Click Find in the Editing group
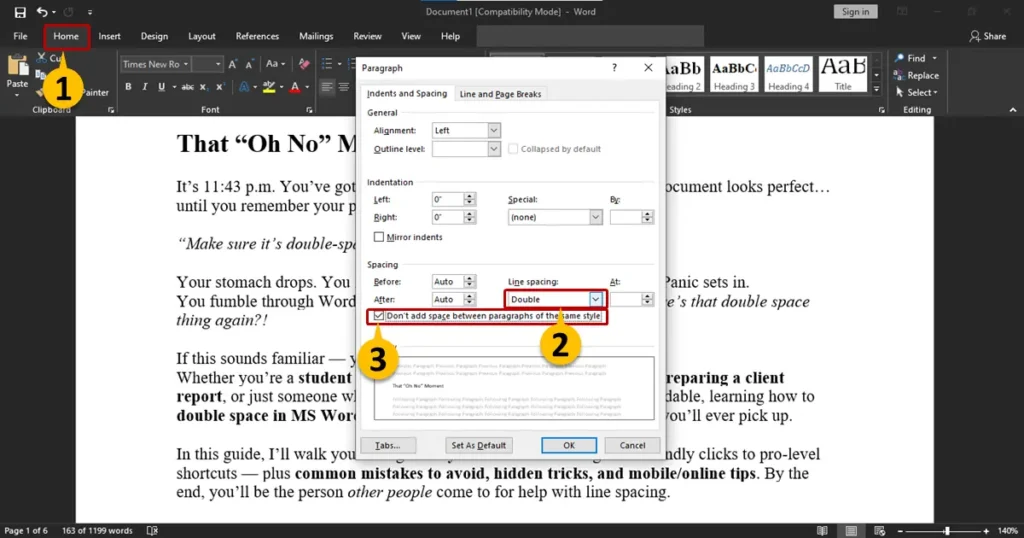This screenshot has height=538, width=1024. tap(916, 58)
